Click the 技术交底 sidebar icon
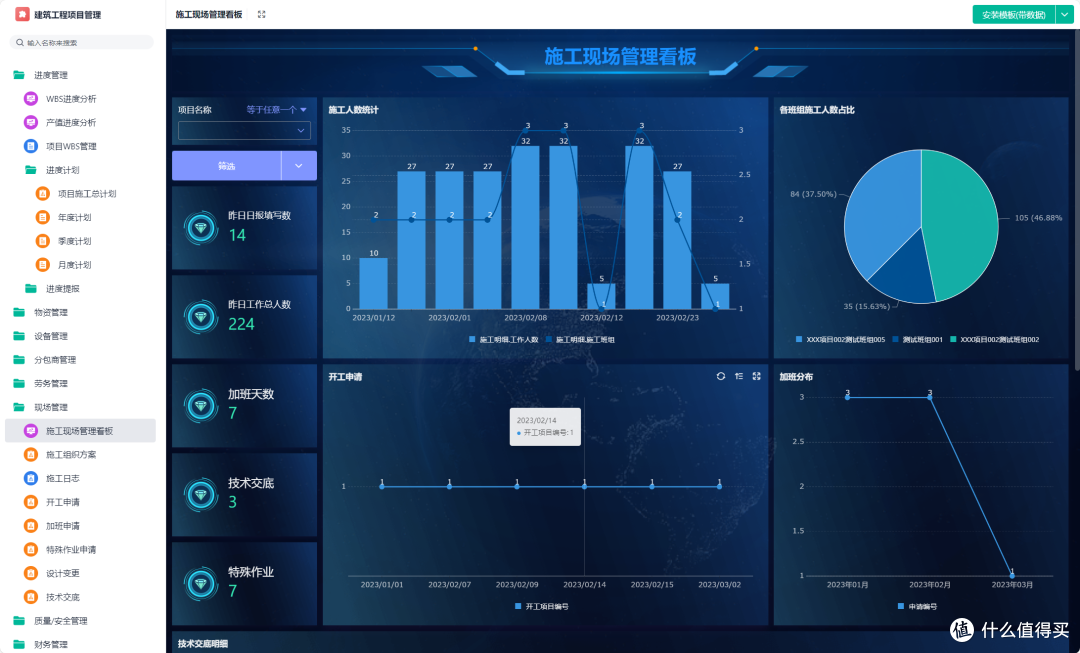The height and width of the screenshot is (653, 1080). point(31,597)
